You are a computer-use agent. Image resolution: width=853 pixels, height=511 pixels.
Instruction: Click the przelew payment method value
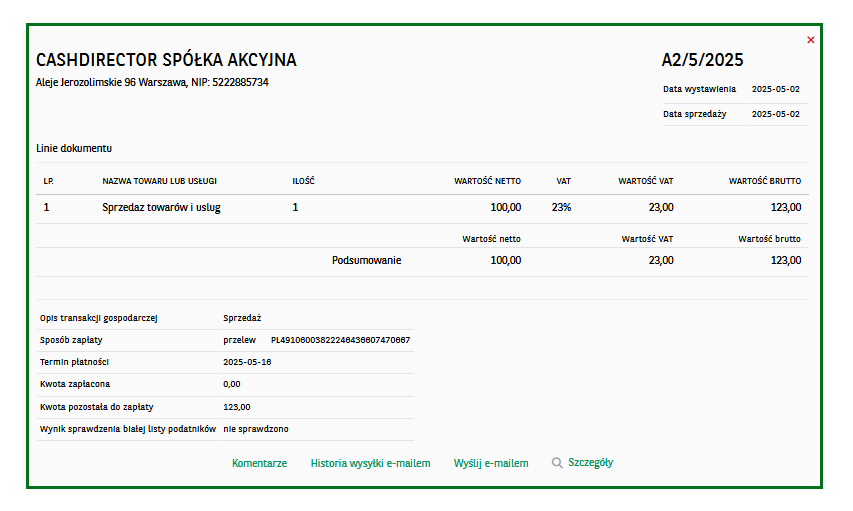pyautogui.click(x=239, y=340)
